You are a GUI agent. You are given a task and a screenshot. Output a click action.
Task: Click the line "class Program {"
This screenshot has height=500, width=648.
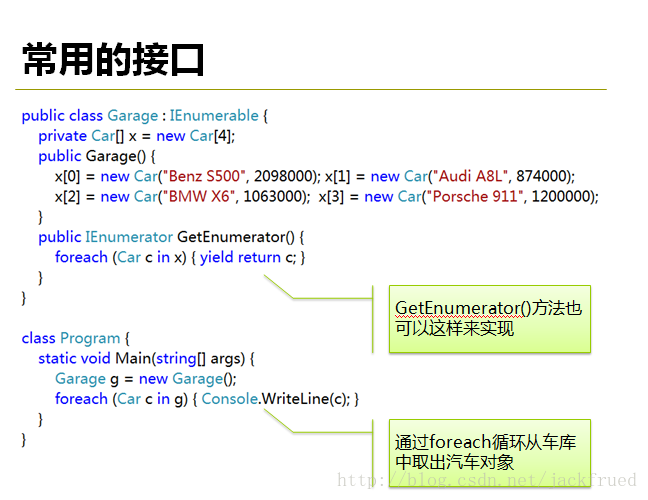click(x=76, y=338)
